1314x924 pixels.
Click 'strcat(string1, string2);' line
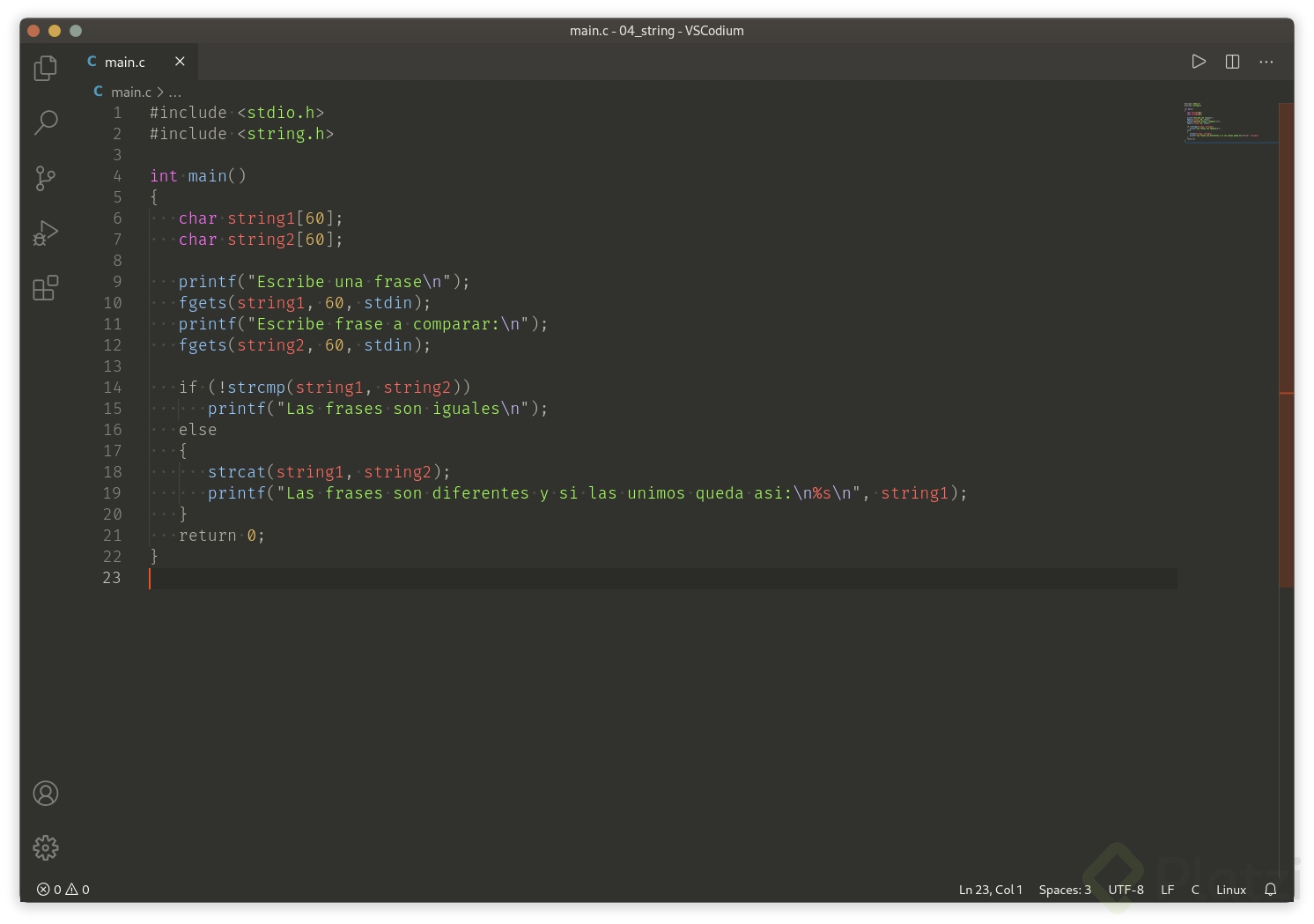(329, 472)
